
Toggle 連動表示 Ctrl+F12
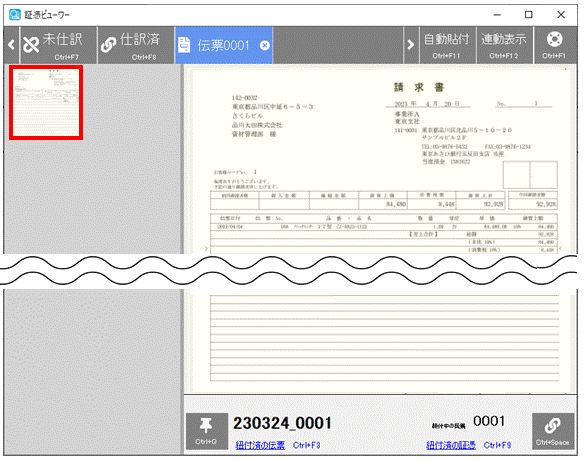504,45
